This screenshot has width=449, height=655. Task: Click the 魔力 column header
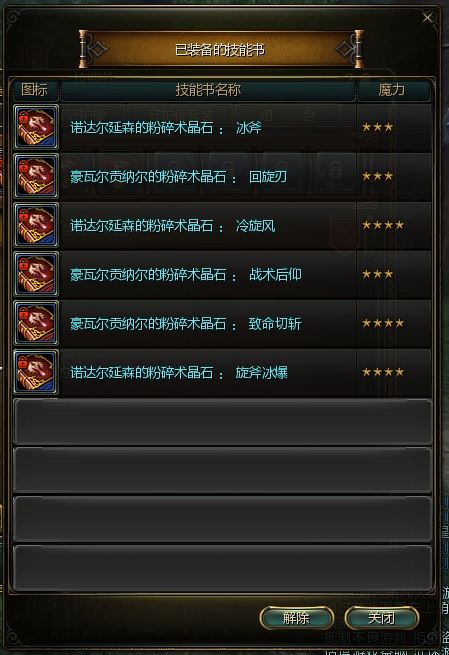point(393,90)
